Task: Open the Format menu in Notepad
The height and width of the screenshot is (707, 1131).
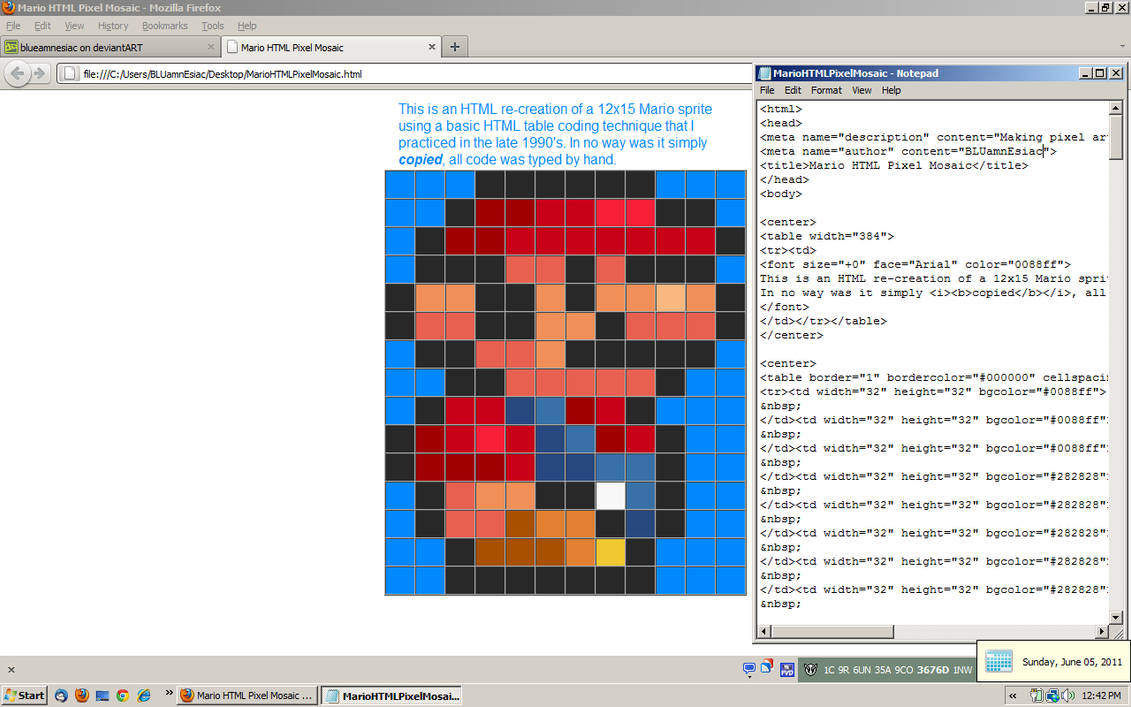Action: coord(826,90)
